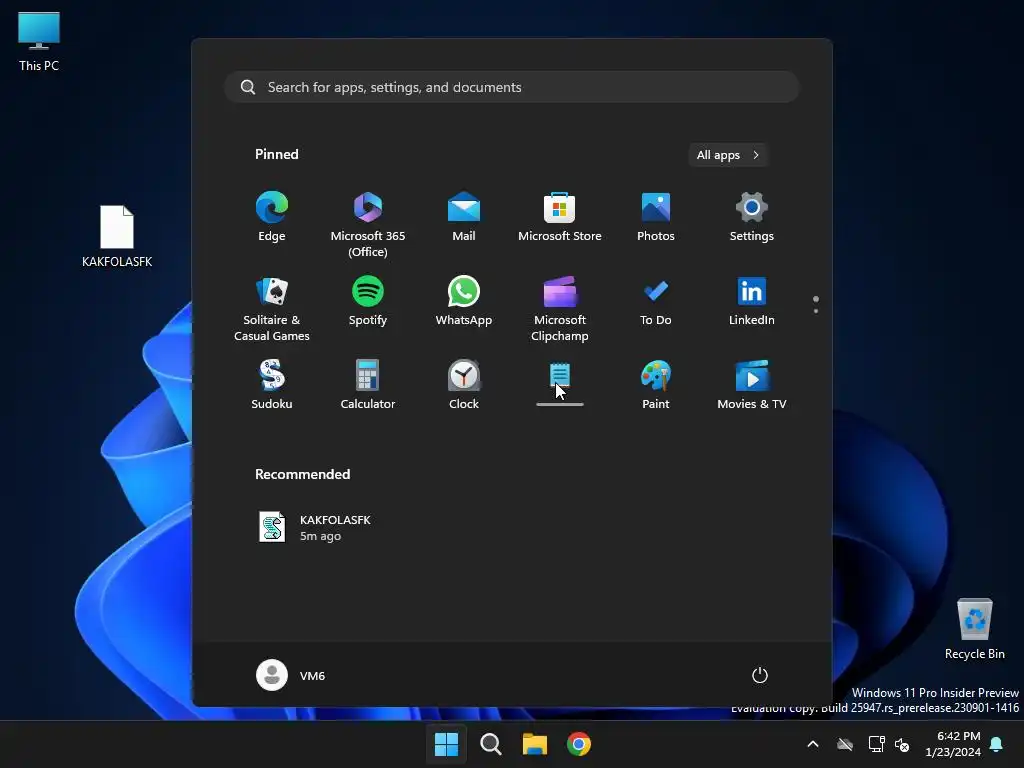1024x768 pixels.
Task: Select the KAKFOLASFK desktop file
Action: click(117, 236)
